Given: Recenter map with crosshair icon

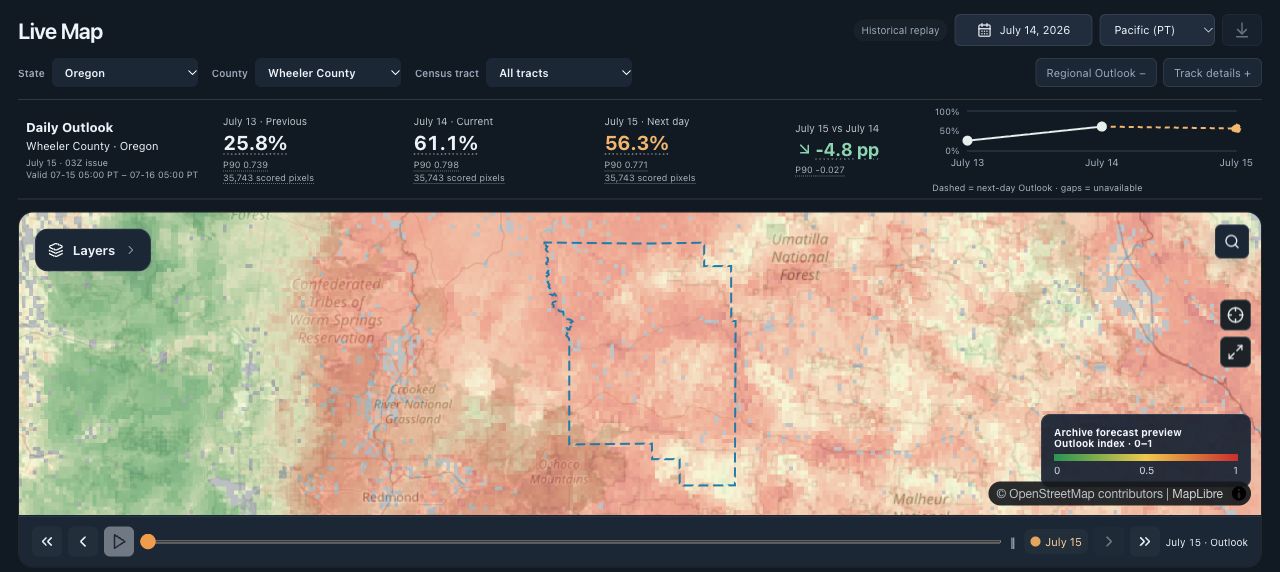Looking at the screenshot, I should point(1235,315).
